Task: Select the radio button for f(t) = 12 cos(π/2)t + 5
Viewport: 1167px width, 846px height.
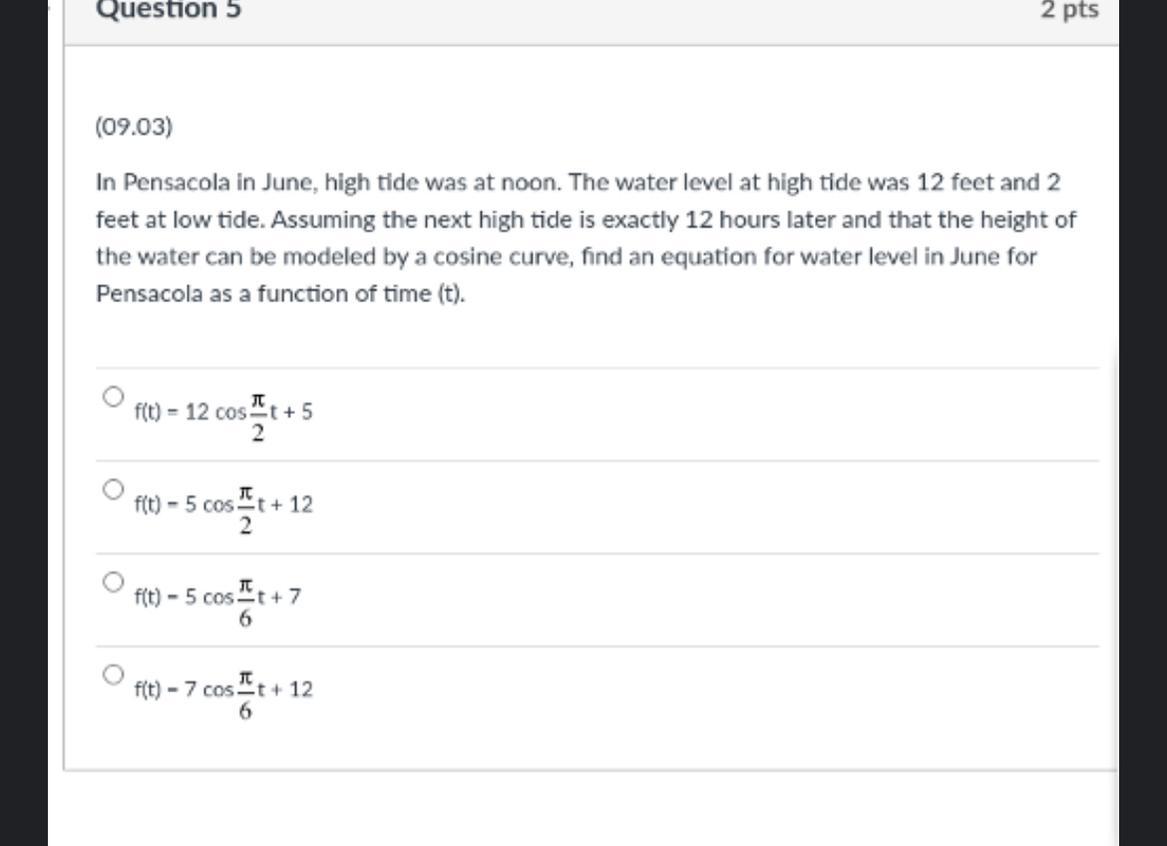Action: pos(111,394)
